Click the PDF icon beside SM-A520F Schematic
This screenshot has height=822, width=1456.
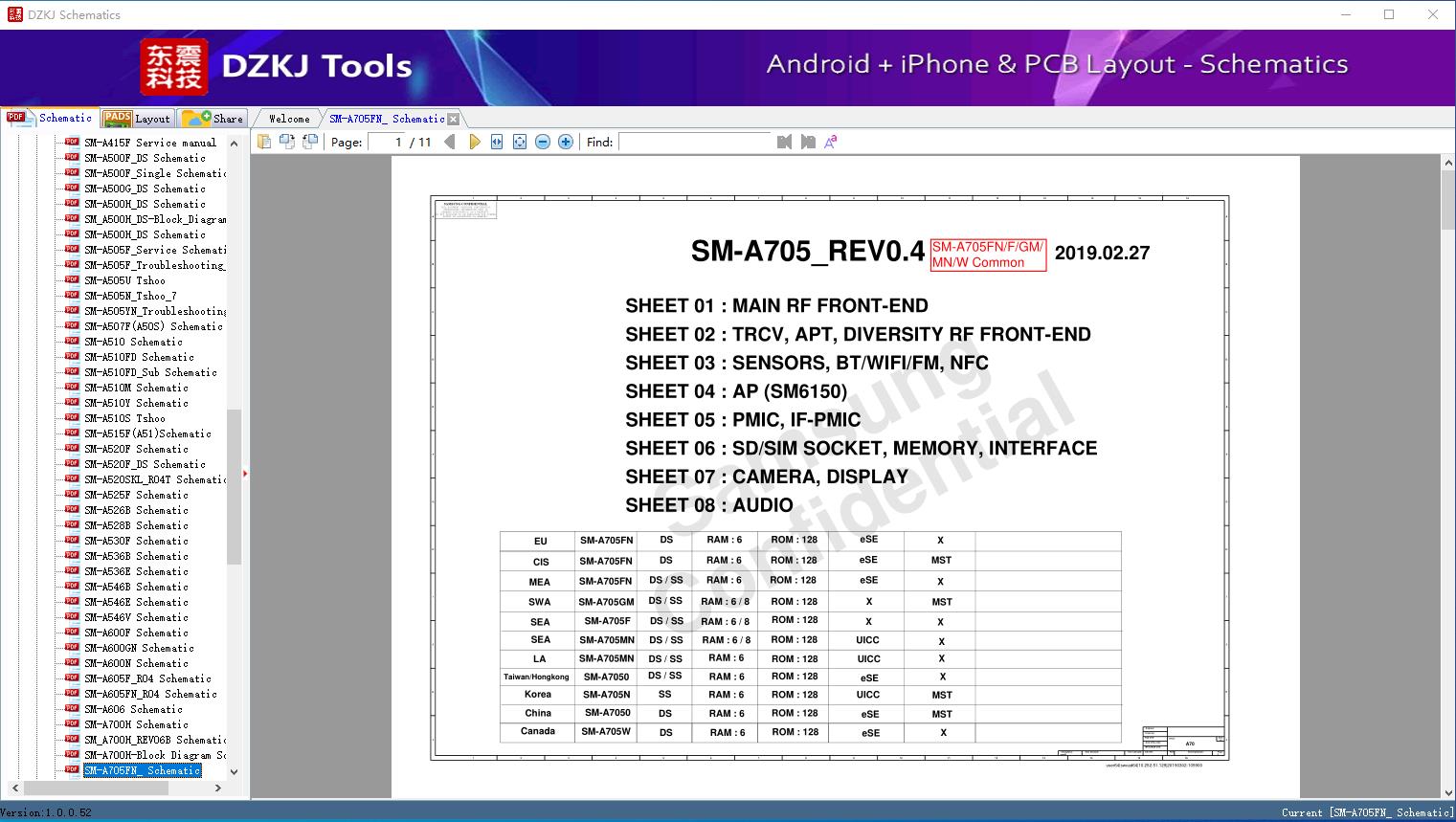(72, 448)
